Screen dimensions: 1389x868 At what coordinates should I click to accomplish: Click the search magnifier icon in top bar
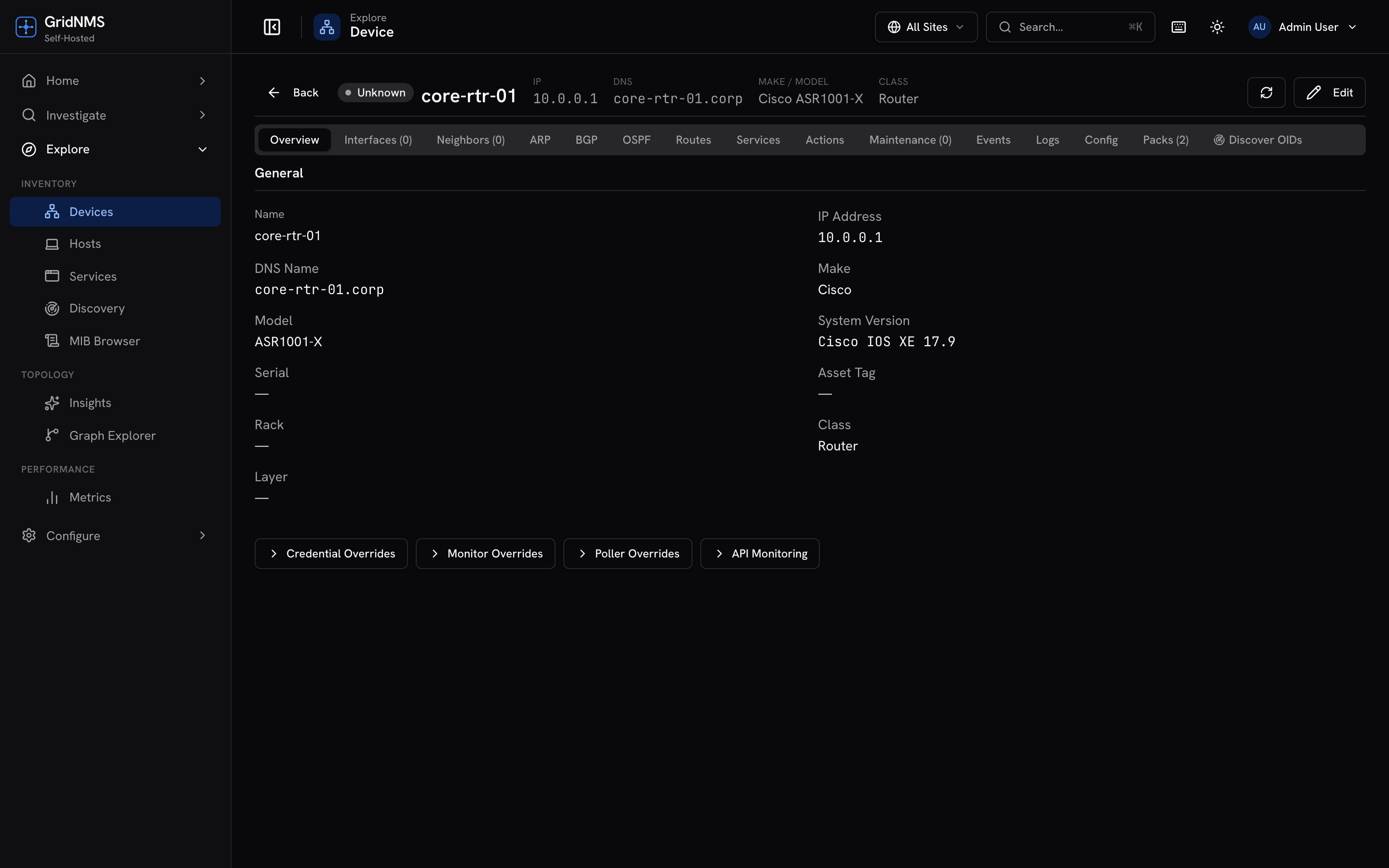(1005, 27)
